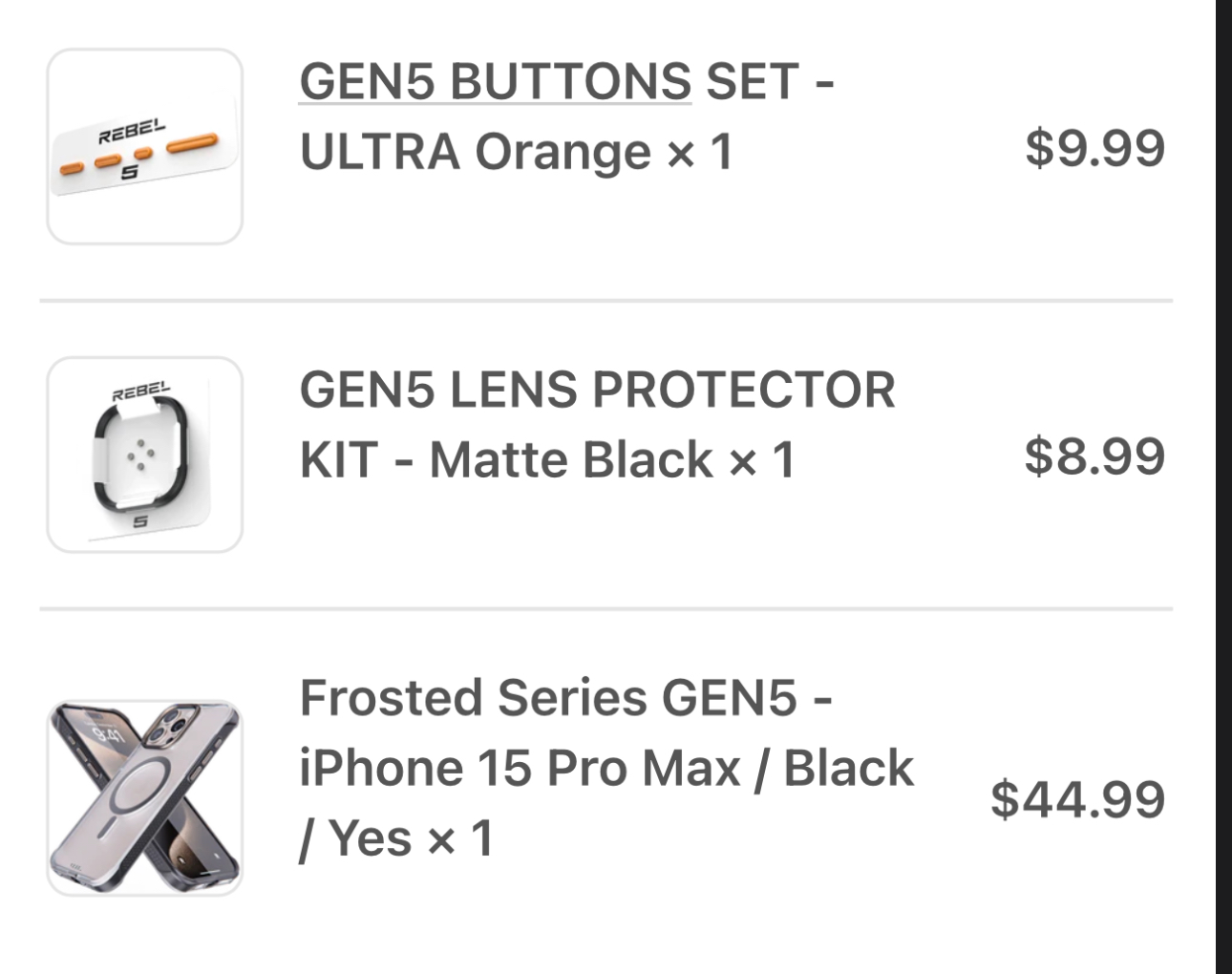Open the GEN5 Buttons Set product thumbnail

[x=144, y=146]
